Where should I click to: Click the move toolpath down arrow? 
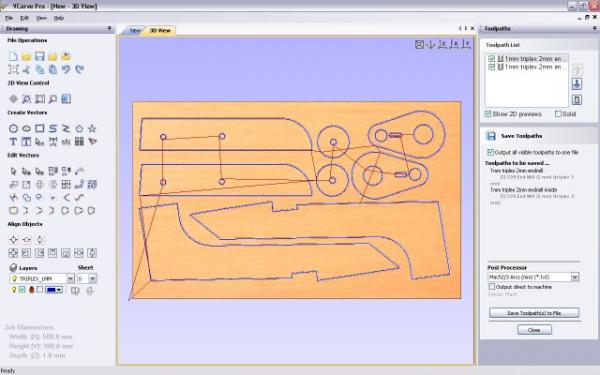tap(577, 84)
